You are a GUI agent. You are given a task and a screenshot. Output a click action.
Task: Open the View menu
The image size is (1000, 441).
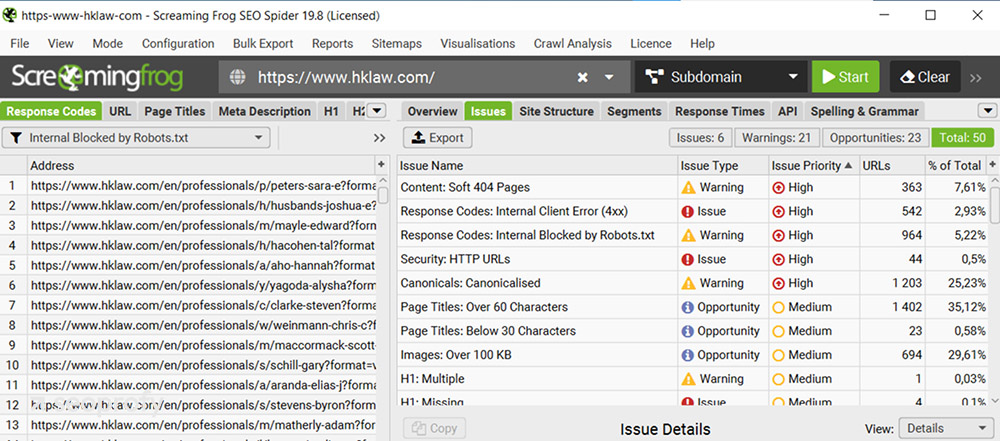coord(61,43)
